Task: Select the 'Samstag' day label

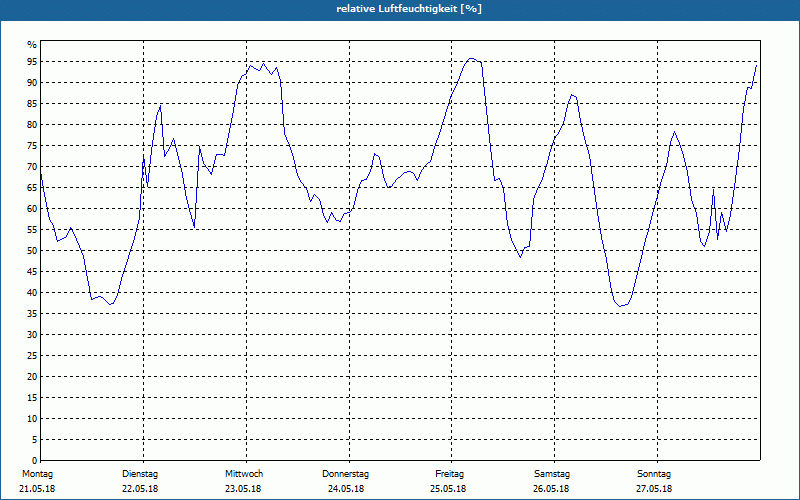Action: click(x=552, y=474)
